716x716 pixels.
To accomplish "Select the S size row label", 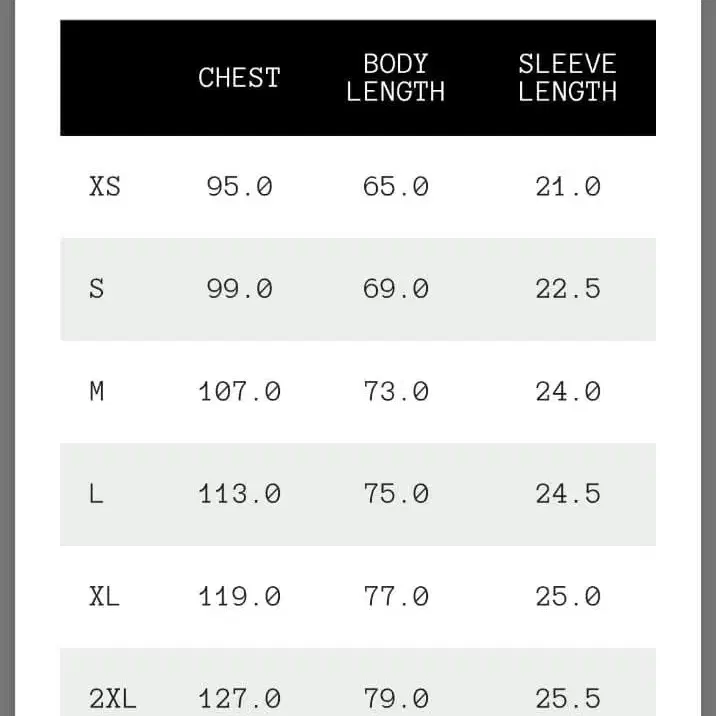I will (97, 289).
